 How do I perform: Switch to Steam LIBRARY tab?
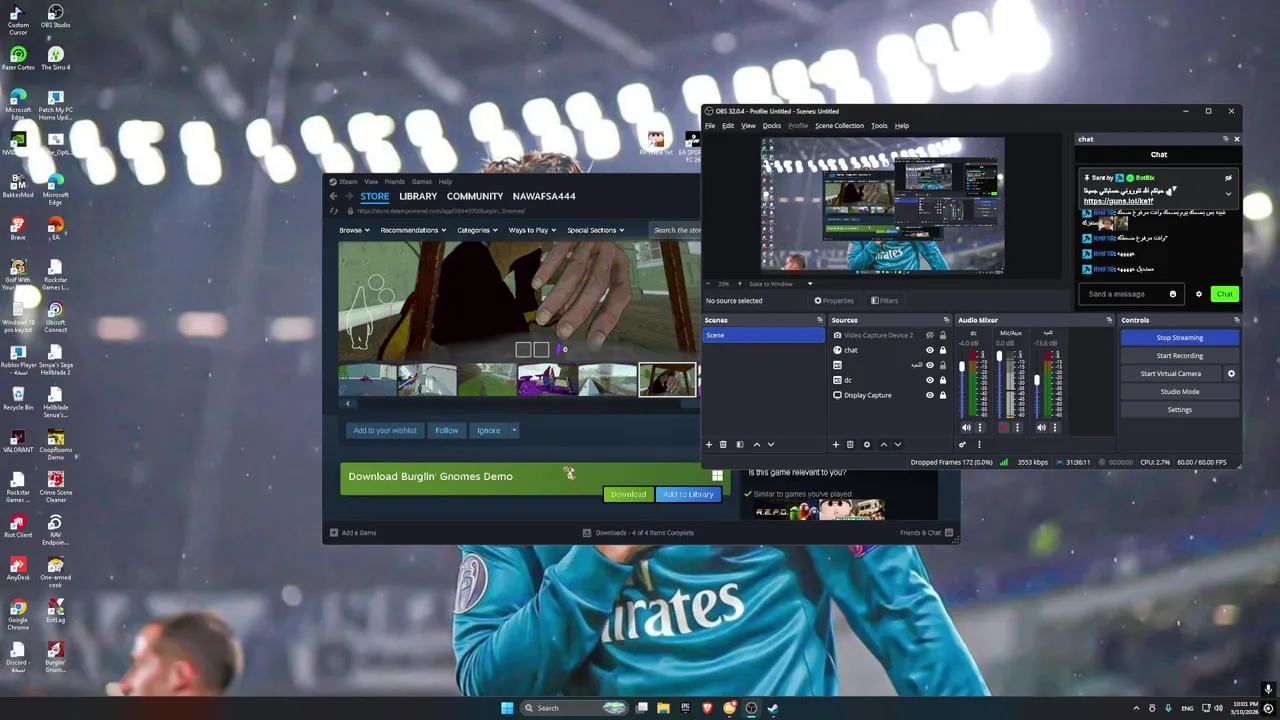(418, 196)
